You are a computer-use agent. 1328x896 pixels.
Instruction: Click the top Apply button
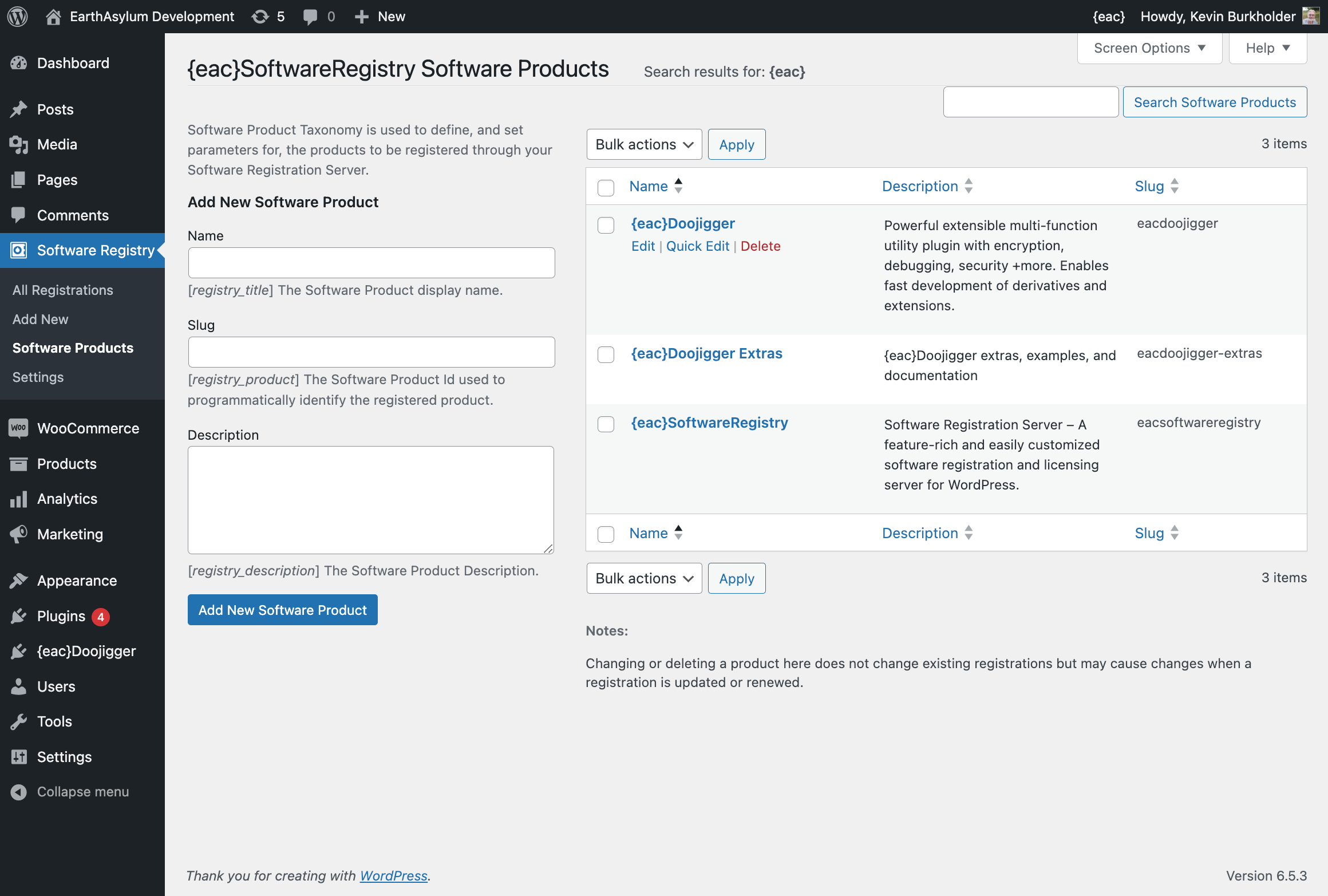tap(737, 144)
